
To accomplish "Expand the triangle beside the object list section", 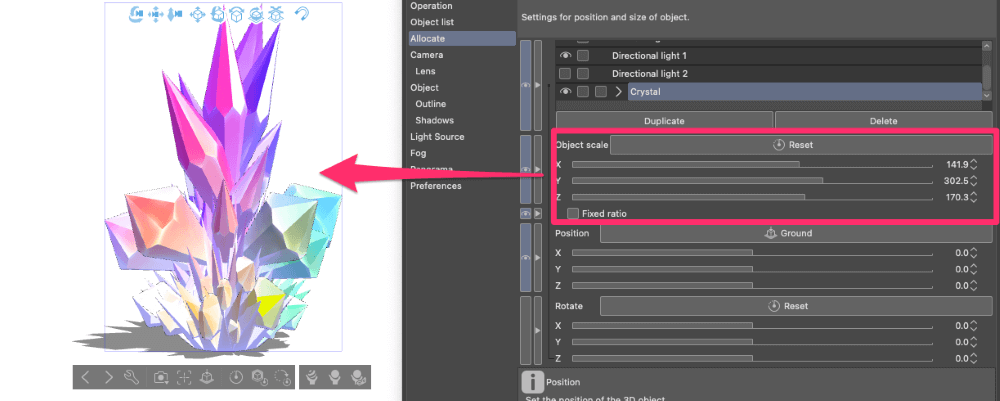I will [538, 85].
